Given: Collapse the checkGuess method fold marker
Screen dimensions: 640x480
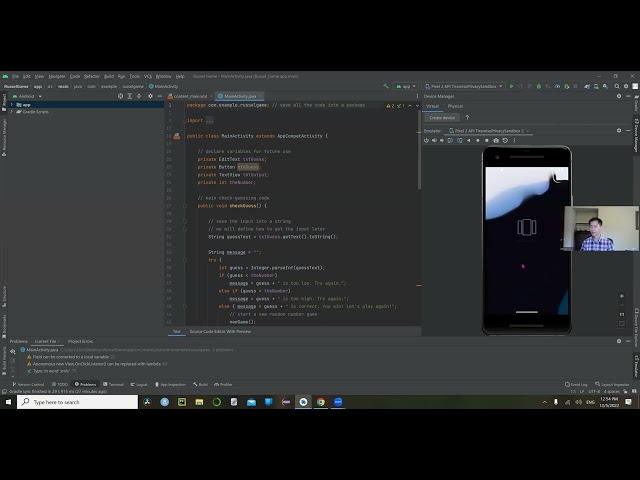Looking at the screenshot, I should (184, 206).
